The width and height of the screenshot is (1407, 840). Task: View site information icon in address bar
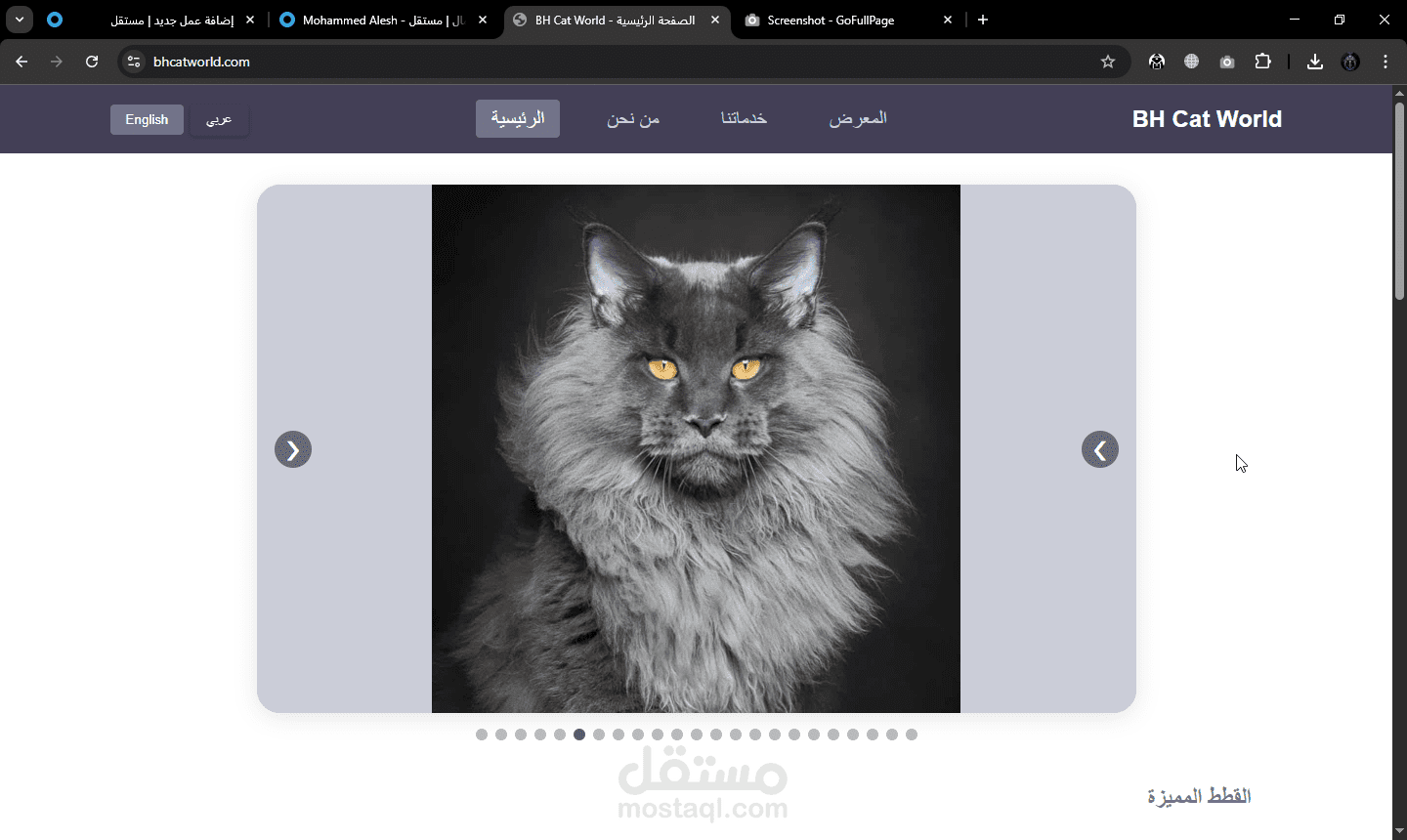(135, 62)
